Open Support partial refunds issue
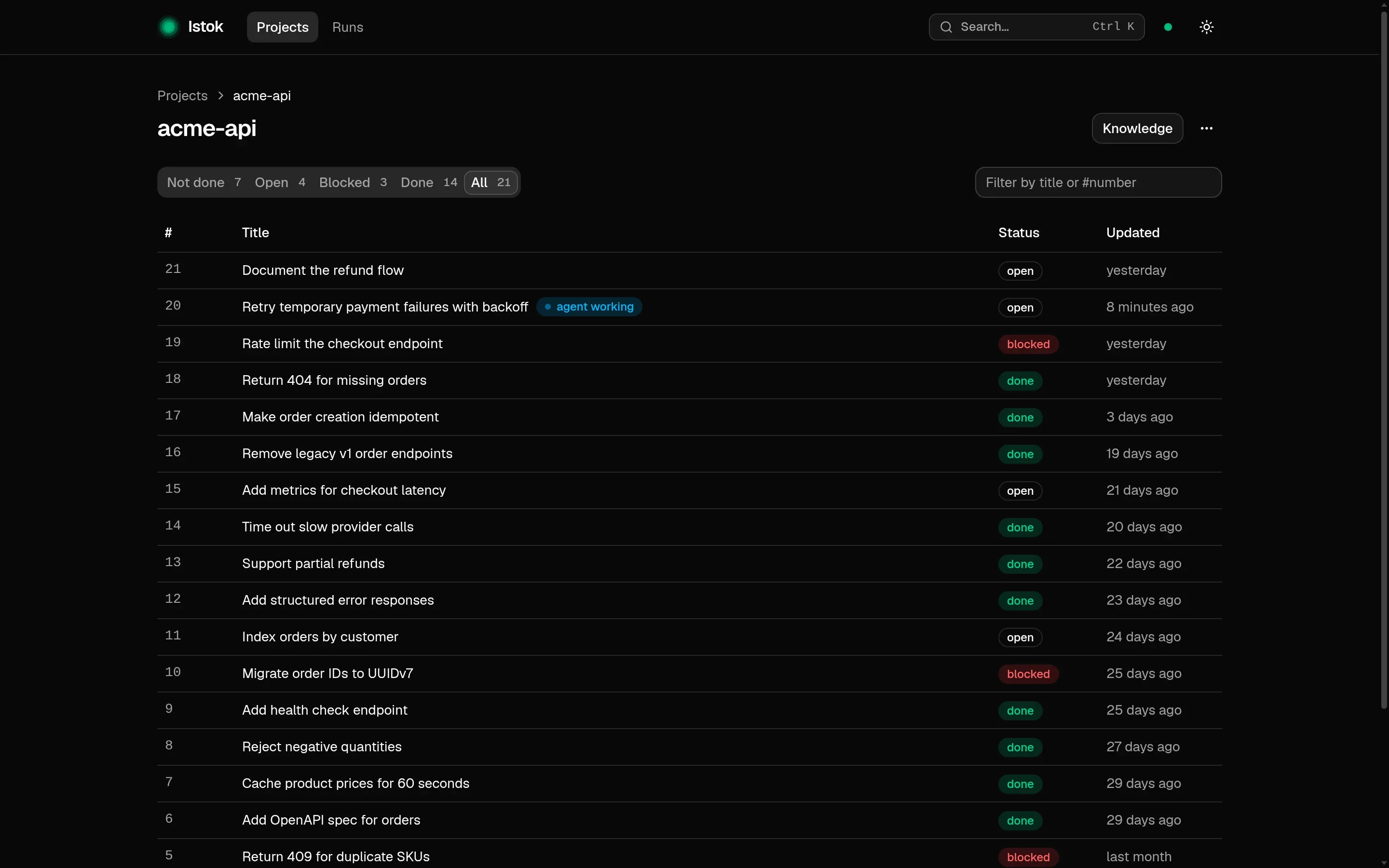The image size is (1389, 868). coord(313,564)
